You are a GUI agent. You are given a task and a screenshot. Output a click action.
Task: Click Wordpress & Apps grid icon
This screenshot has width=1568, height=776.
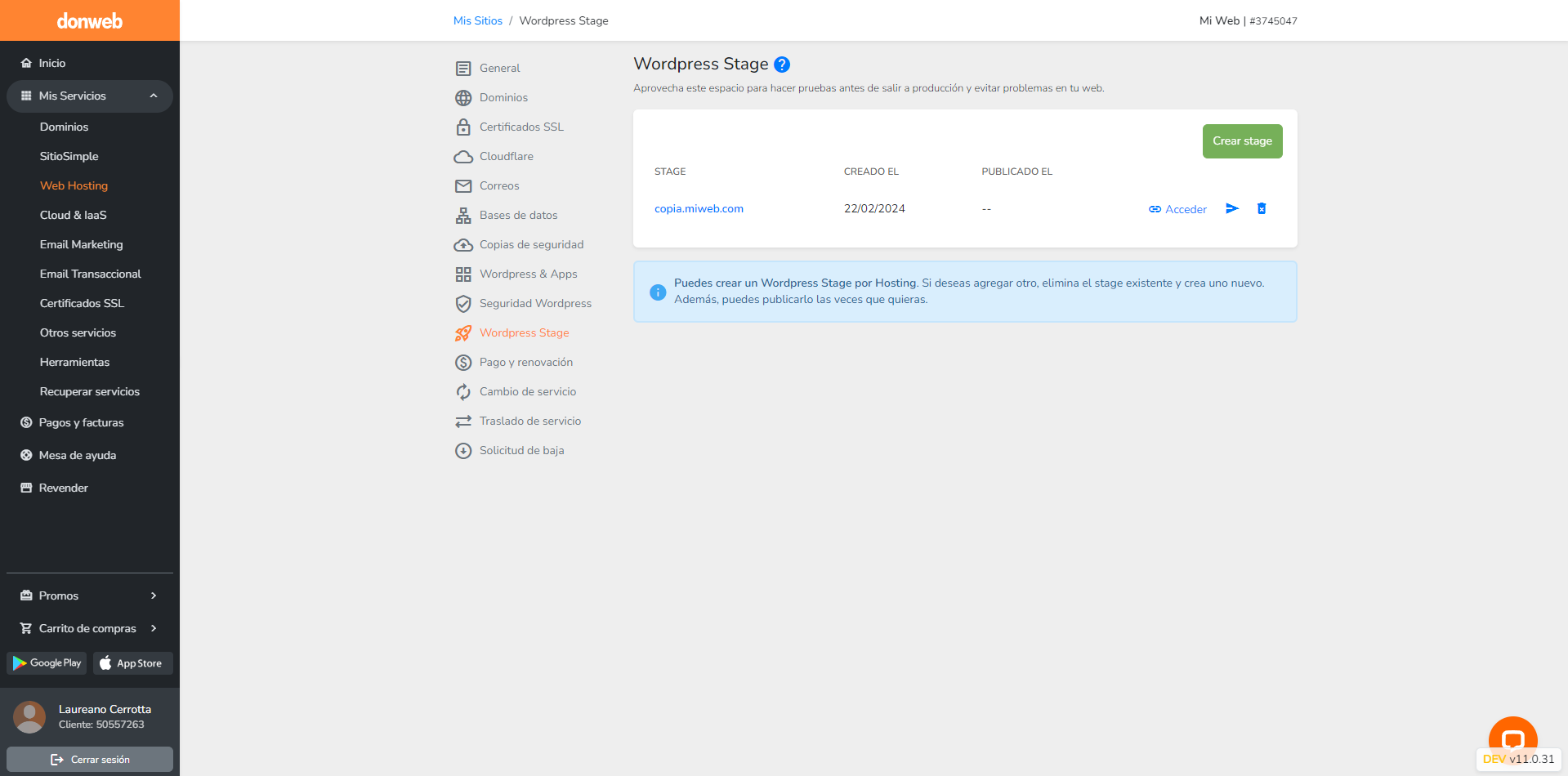[x=463, y=274]
